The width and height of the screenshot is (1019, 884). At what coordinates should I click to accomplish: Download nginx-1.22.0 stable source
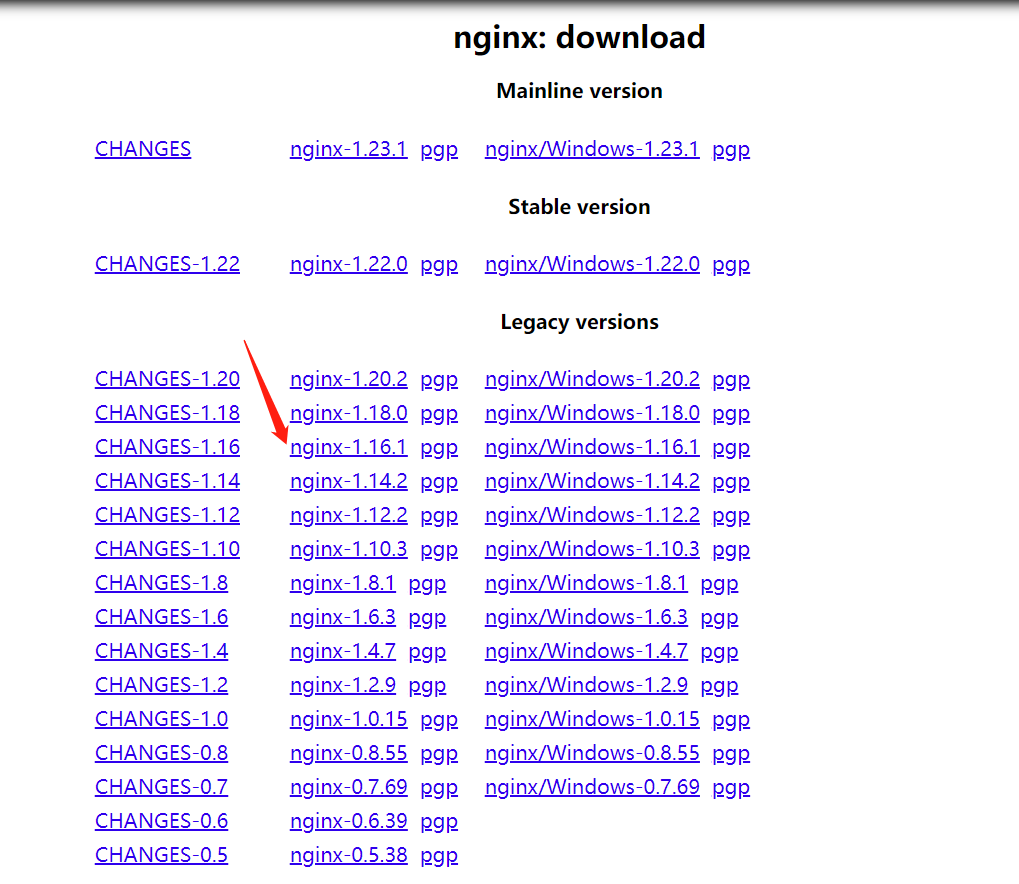348,264
